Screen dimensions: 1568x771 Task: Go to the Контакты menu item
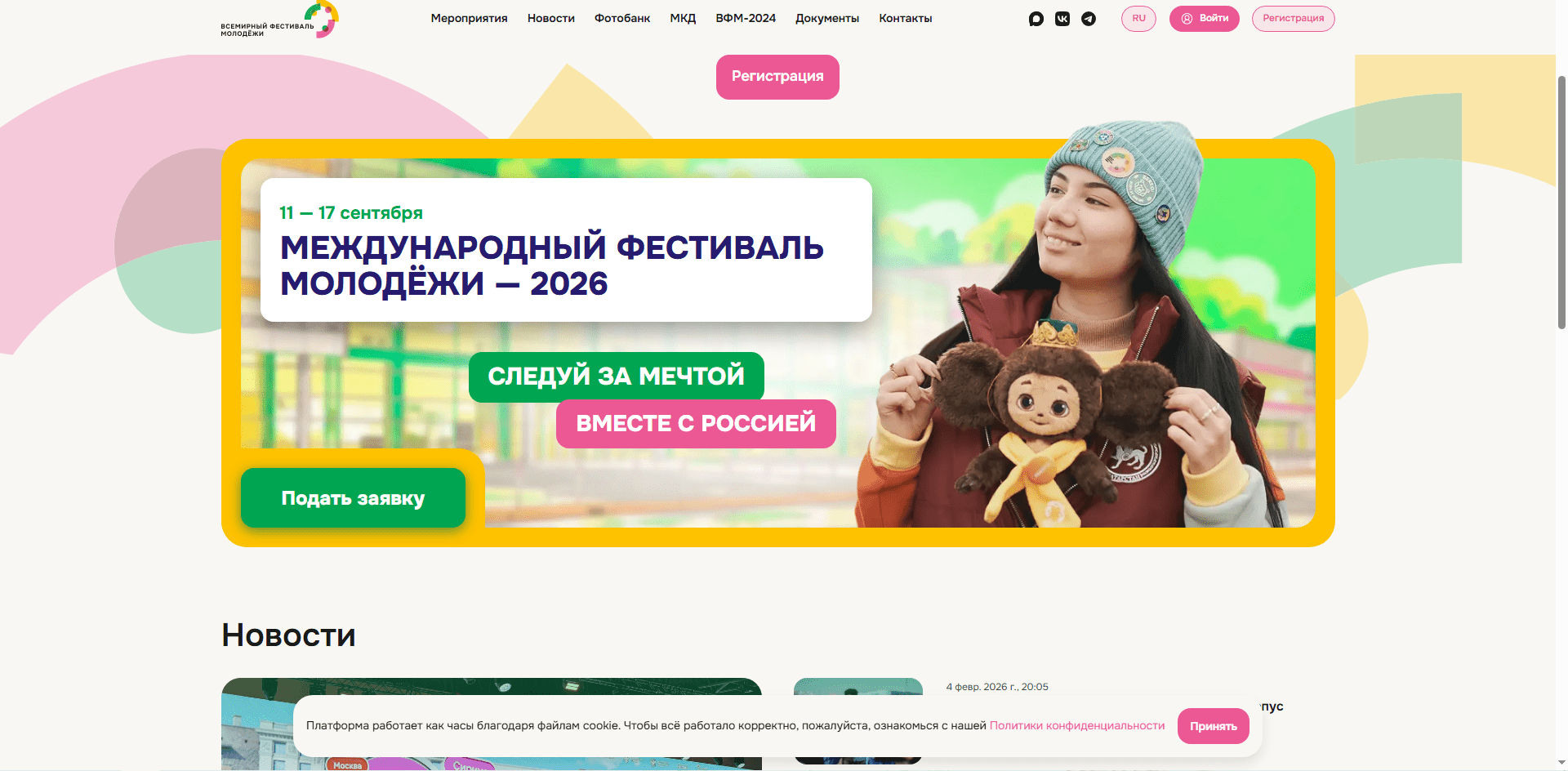(x=906, y=18)
